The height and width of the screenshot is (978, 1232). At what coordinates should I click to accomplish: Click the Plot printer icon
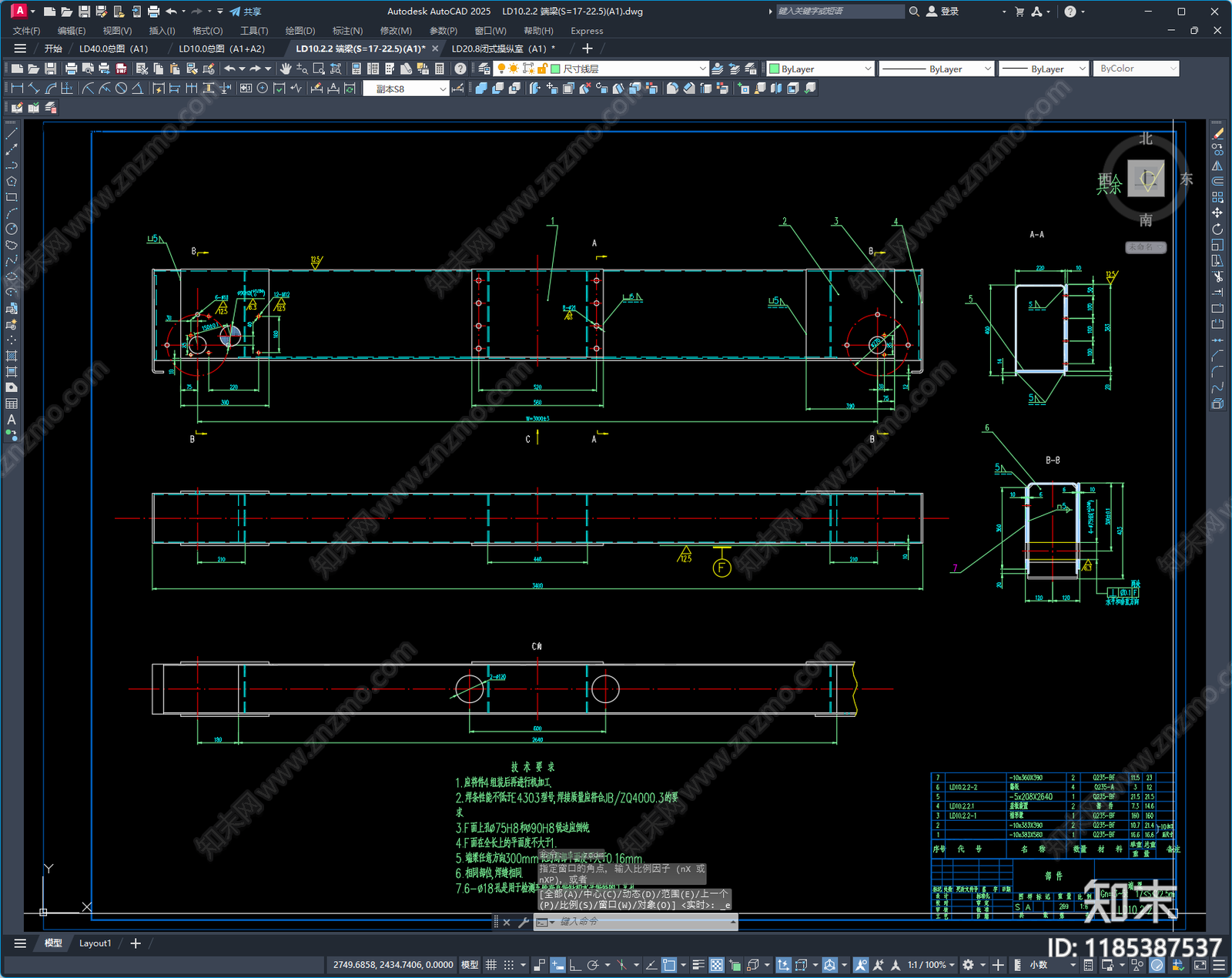(72, 69)
